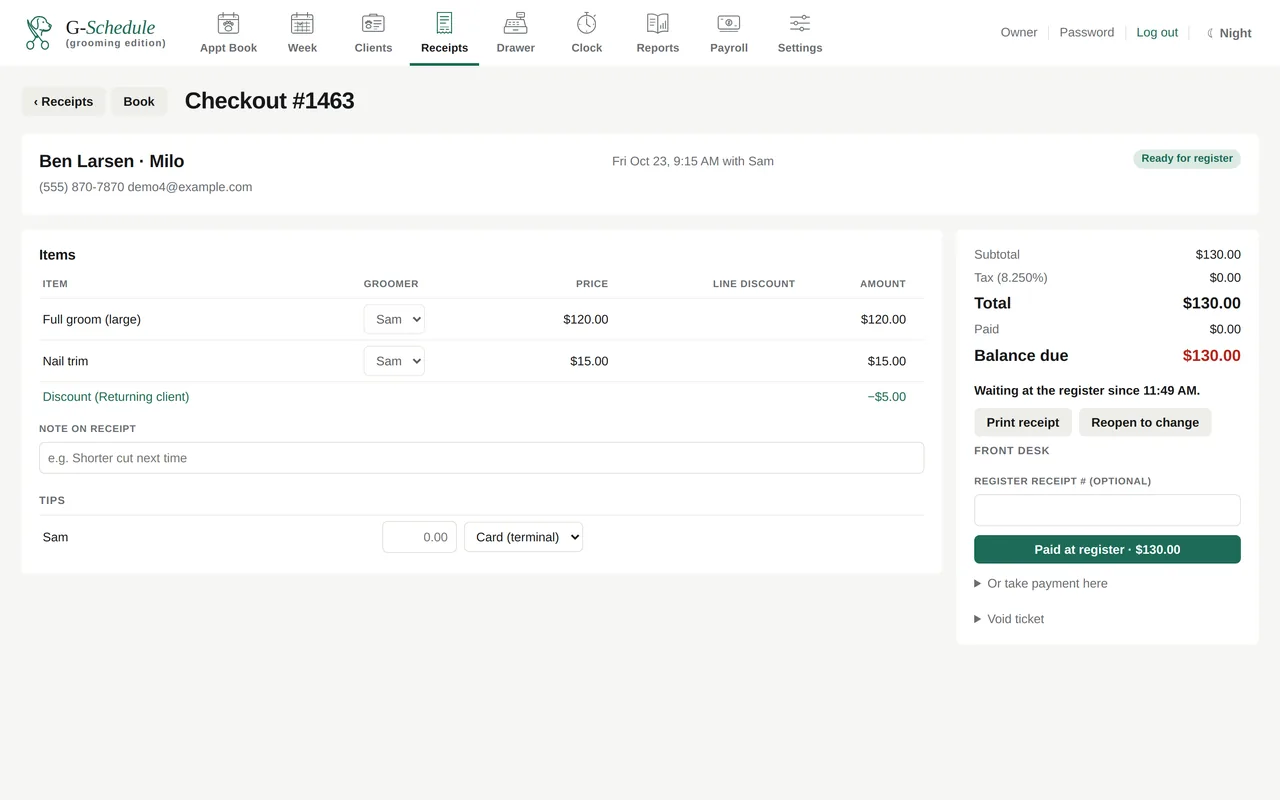Click the Balance due $130.00 amount
This screenshot has width=1280, height=800.
pyautogui.click(x=1211, y=356)
